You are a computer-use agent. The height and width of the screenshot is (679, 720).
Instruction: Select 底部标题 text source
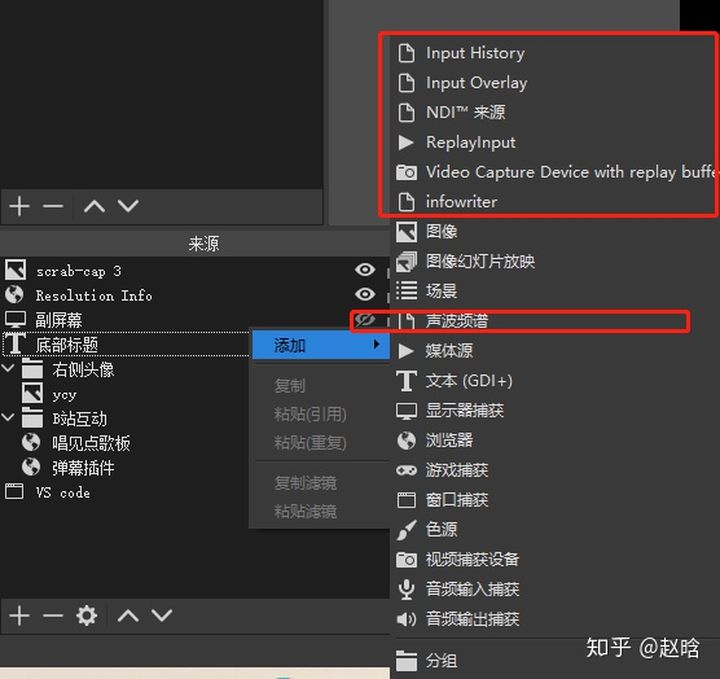click(x=126, y=344)
